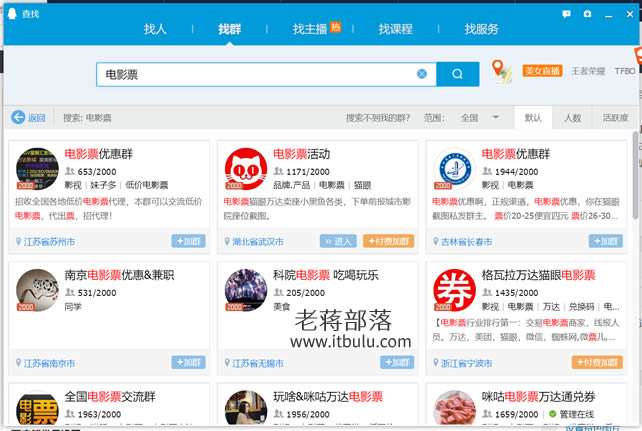Sort results by 活跃度
The image size is (642, 431).
pos(615,118)
